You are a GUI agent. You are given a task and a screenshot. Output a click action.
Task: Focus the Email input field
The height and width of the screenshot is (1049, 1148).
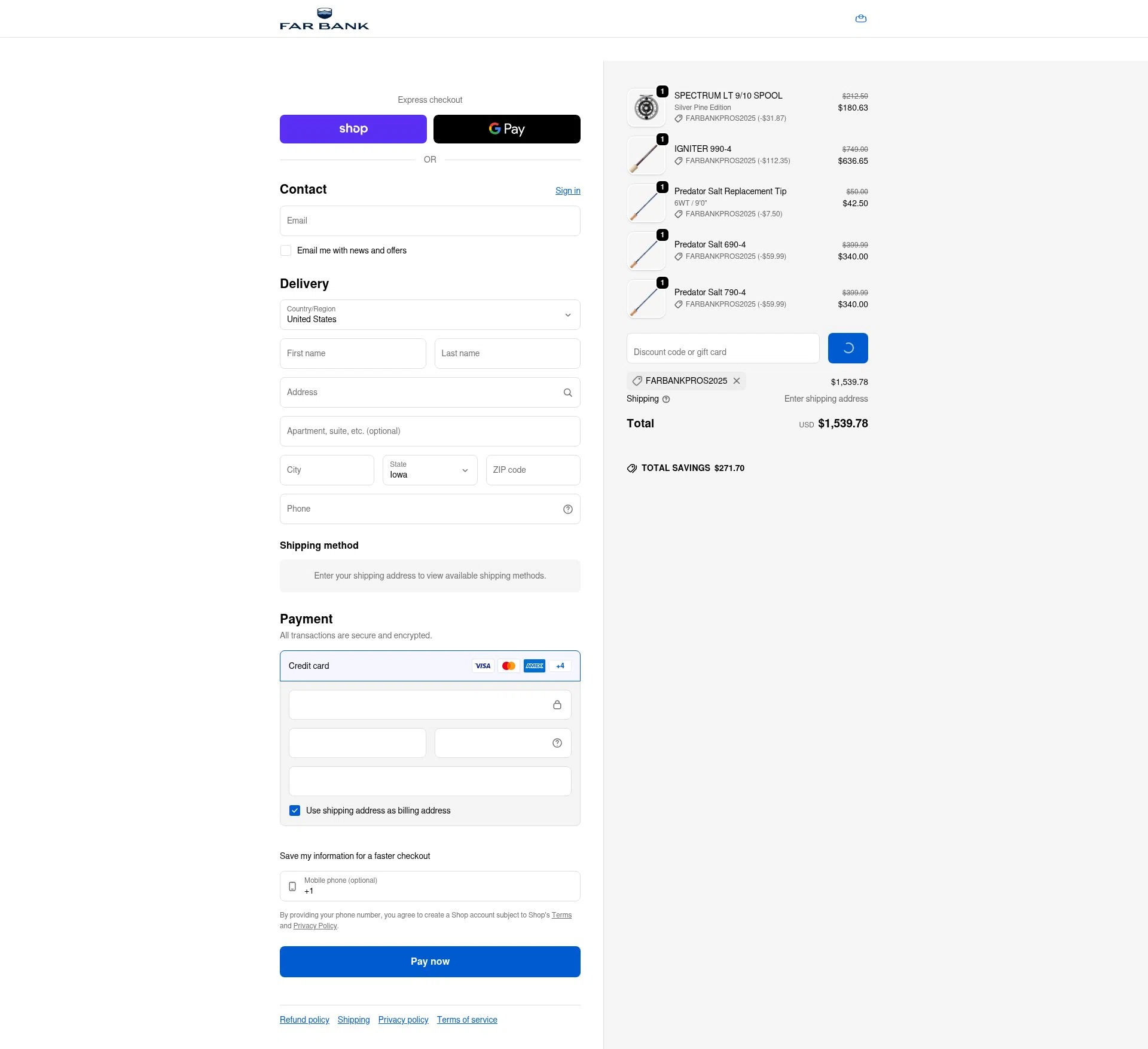430,221
